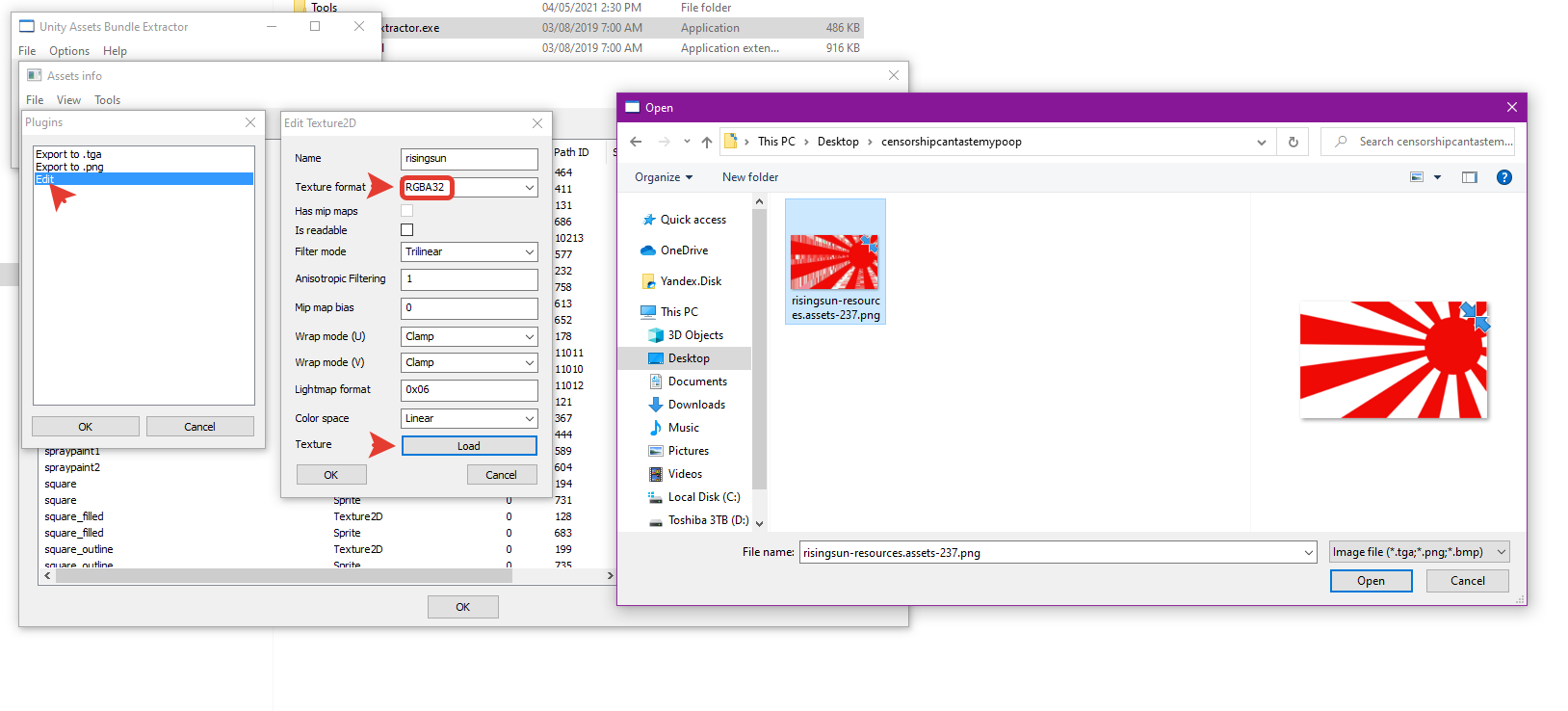
Task: Open the Color space dropdown
Action: [x=530, y=418]
